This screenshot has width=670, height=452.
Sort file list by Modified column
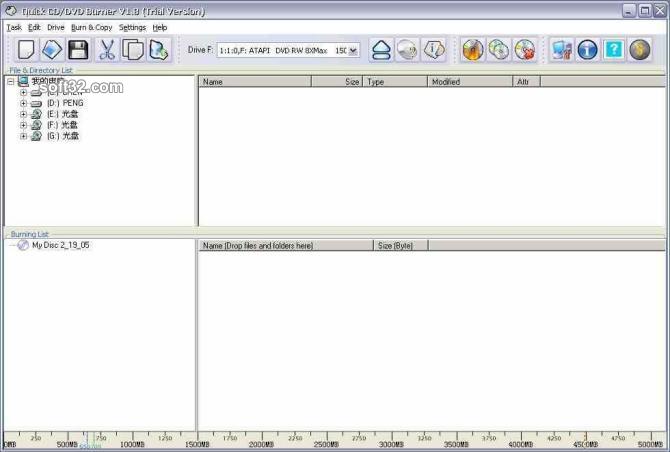[x=470, y=82]
